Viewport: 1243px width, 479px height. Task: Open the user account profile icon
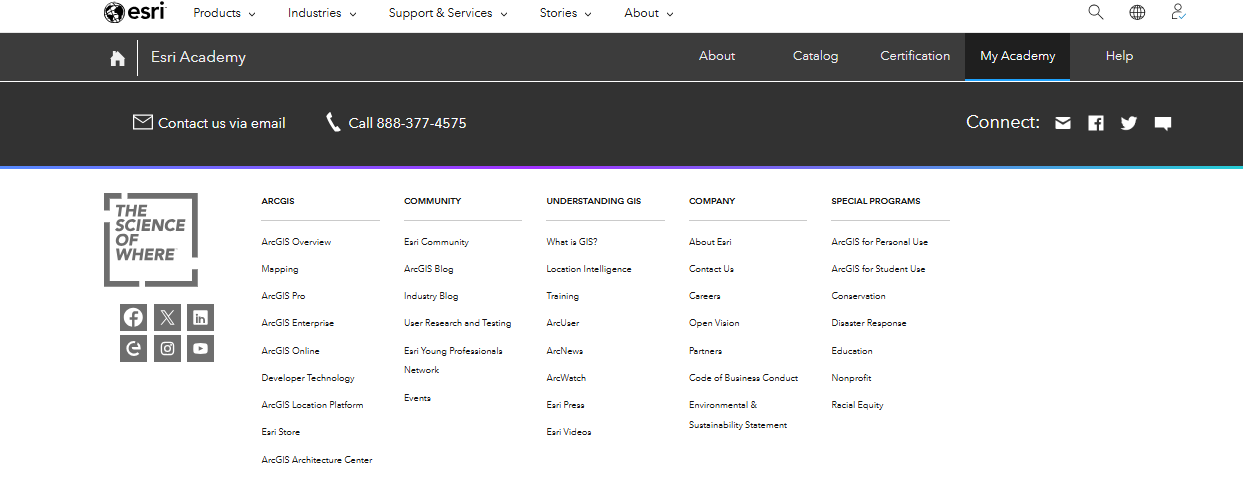coord(1178,12)
